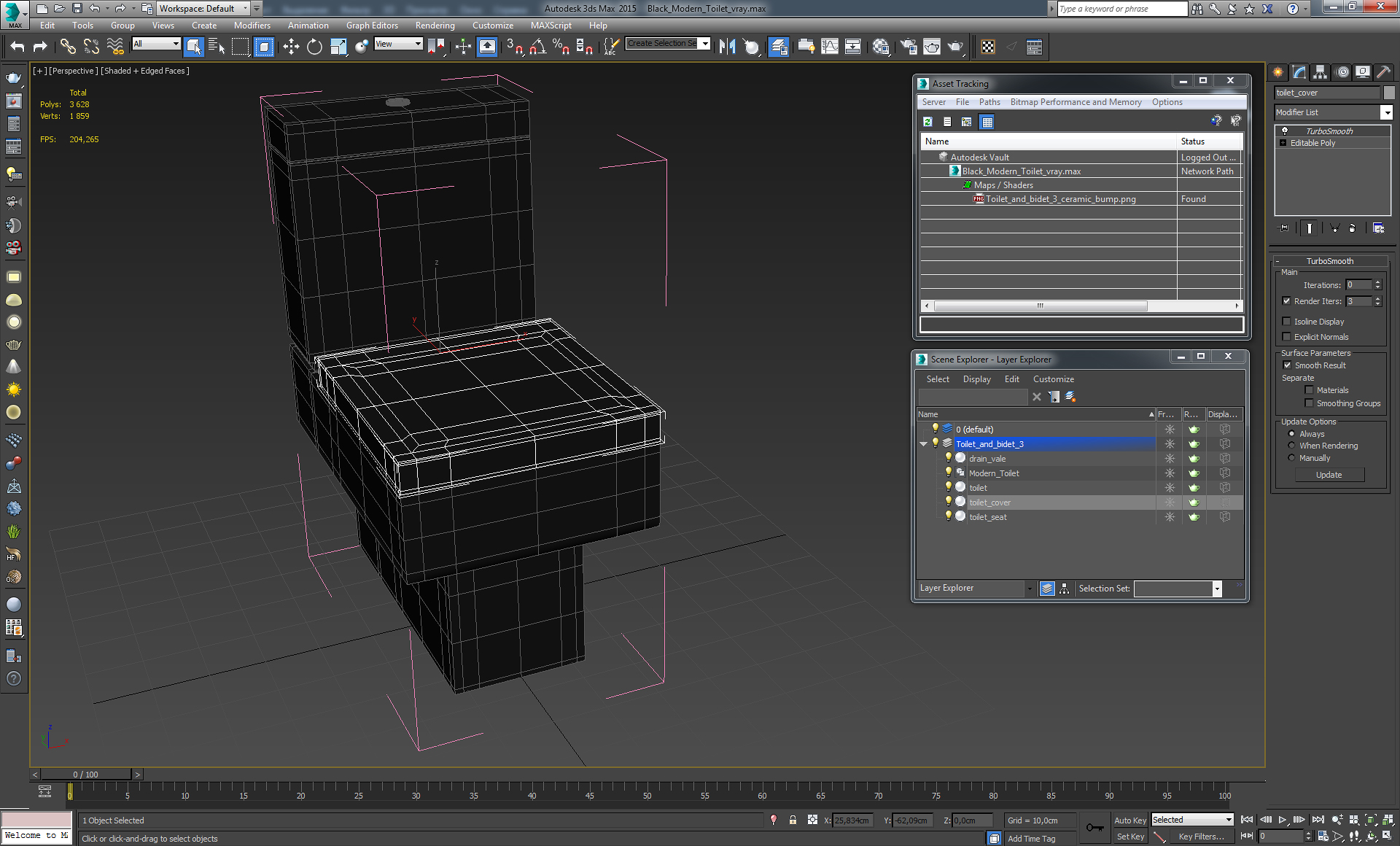This screenshot has width=1400, height=846.
Task: Open the Render Setup icon
Action: click(908, 47)
